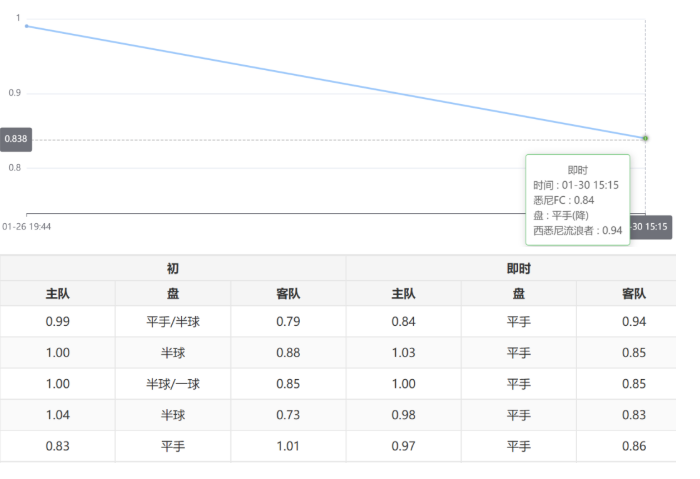Click the 1.03 live home odds cell
700x479 pixels.
pos(403,353)
